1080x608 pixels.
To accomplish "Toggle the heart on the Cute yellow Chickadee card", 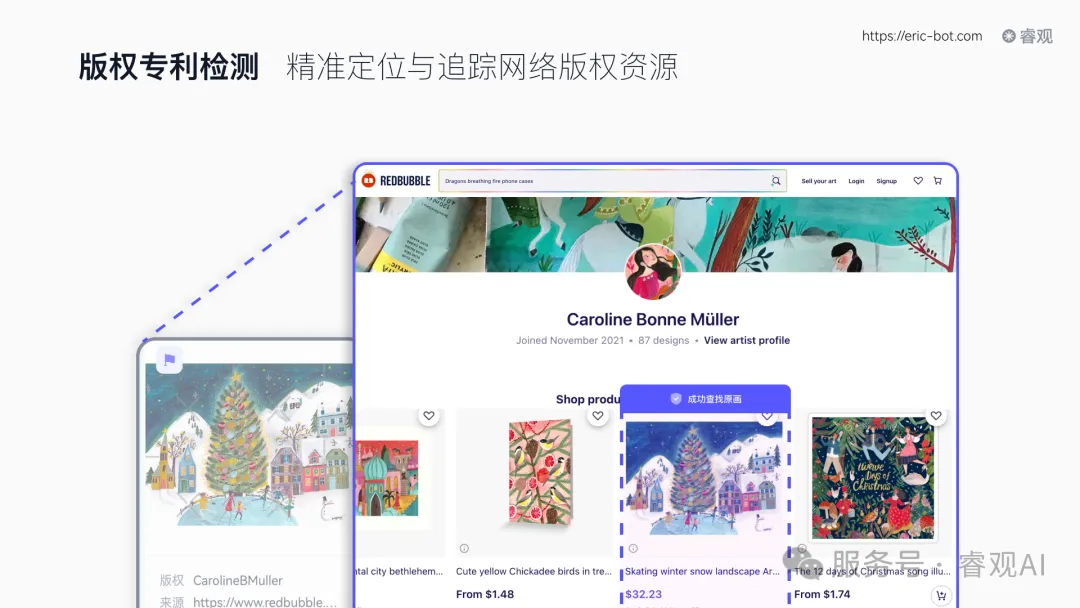I will point(598,414).
